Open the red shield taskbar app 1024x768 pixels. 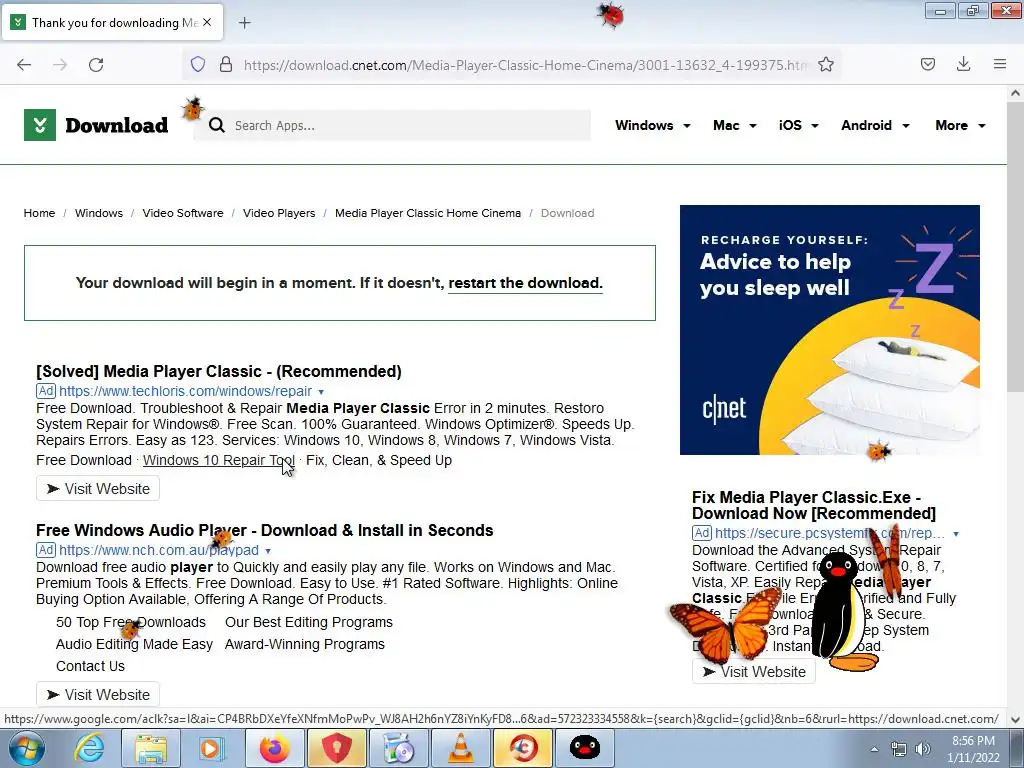[336, 748]
